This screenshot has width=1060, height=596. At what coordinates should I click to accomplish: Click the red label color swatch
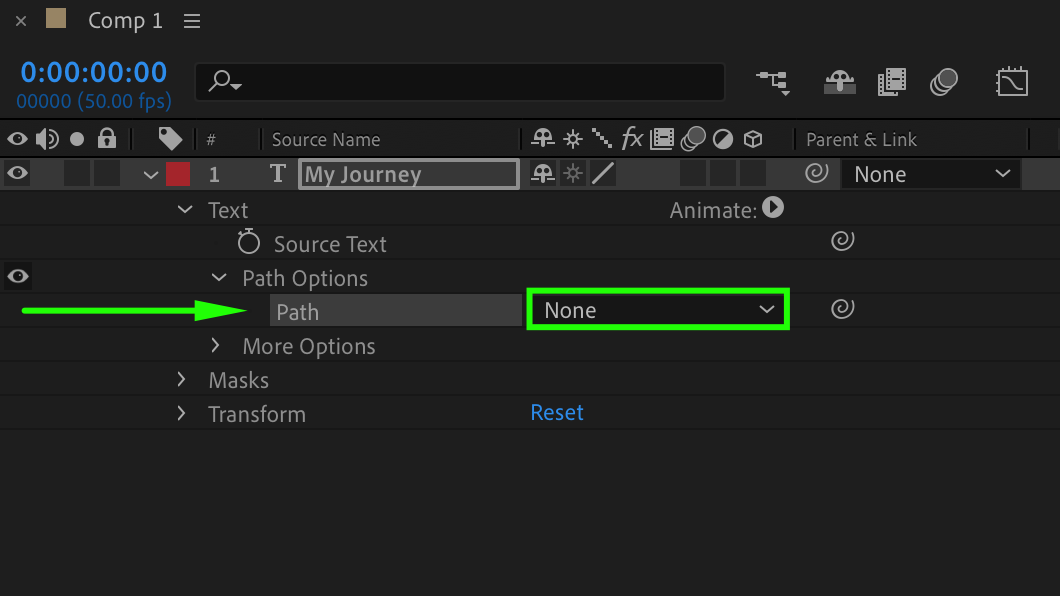tap(178, 174)
